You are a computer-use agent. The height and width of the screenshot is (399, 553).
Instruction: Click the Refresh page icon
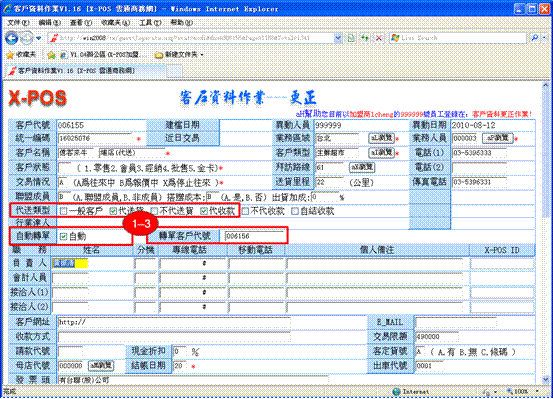[364, 38]
